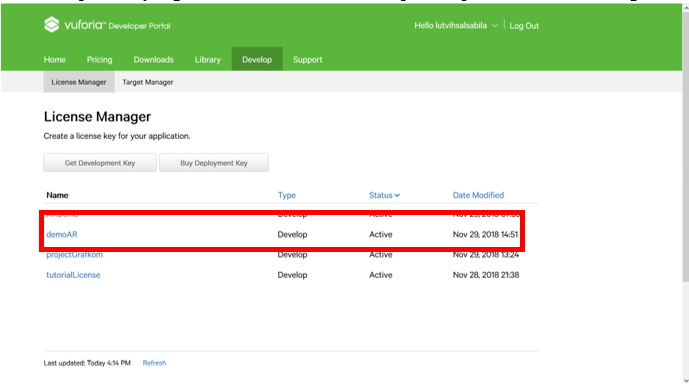Screen dimensions: 689x389
Task: Open the Downloads section
Action: tap(153, 59)
